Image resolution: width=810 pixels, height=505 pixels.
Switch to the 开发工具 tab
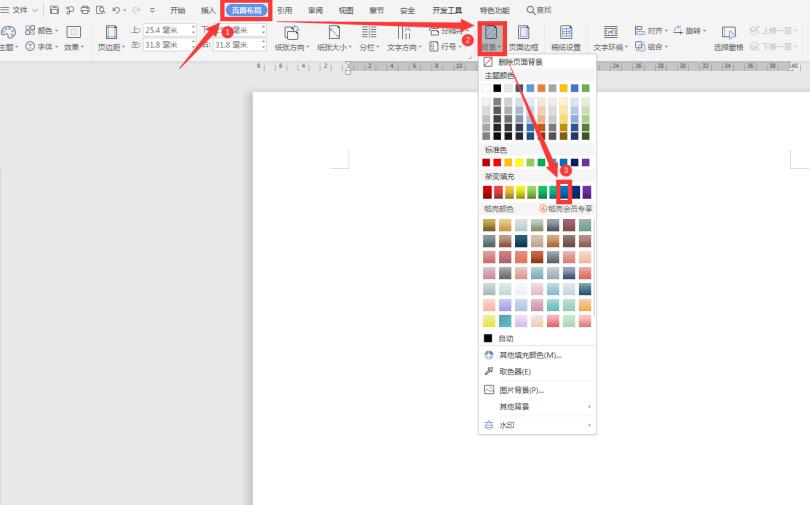[x=447, y=10]
